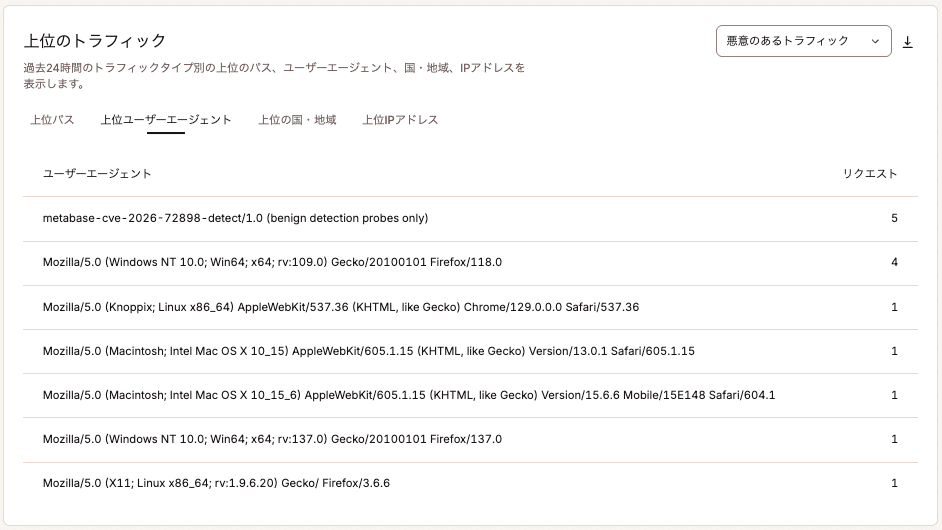This screenshot has width=942, height=530.
Task: Click request count 4 for Firefox/118.0 row
Action: coord(894,263)
